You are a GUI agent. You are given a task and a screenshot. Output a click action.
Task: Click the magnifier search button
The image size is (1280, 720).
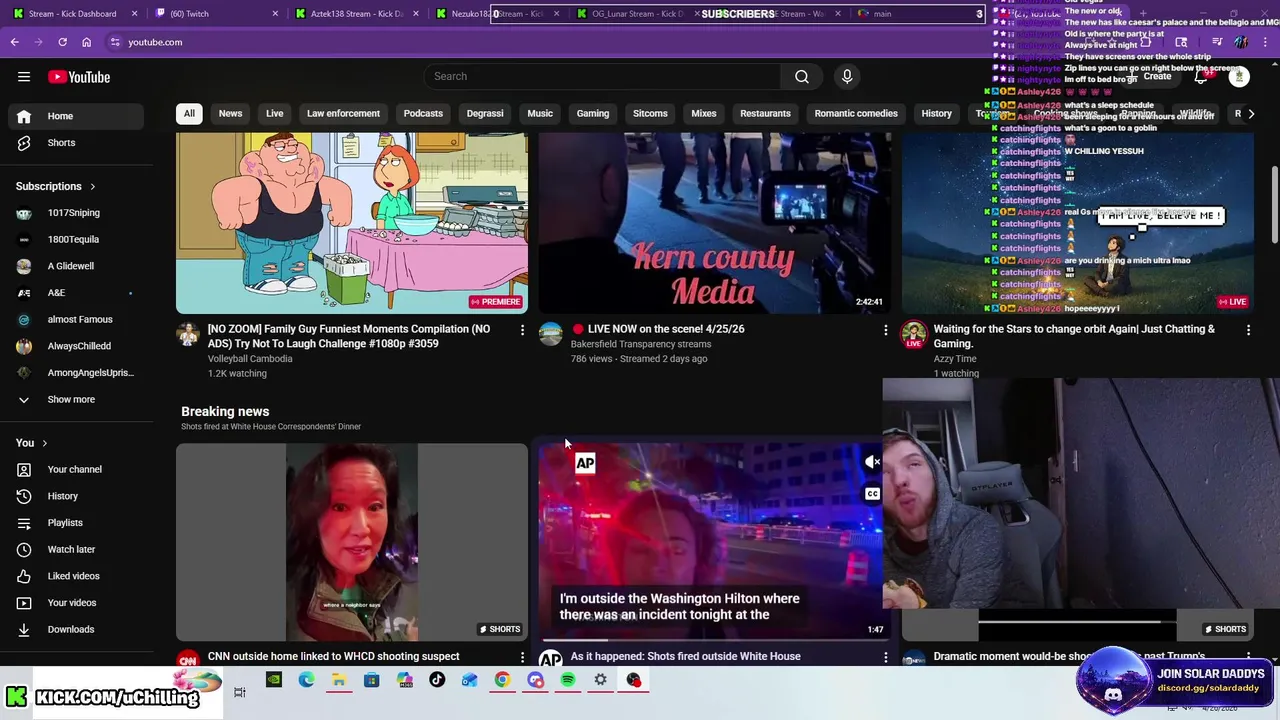pyautogui.click(x=802, y=77)
